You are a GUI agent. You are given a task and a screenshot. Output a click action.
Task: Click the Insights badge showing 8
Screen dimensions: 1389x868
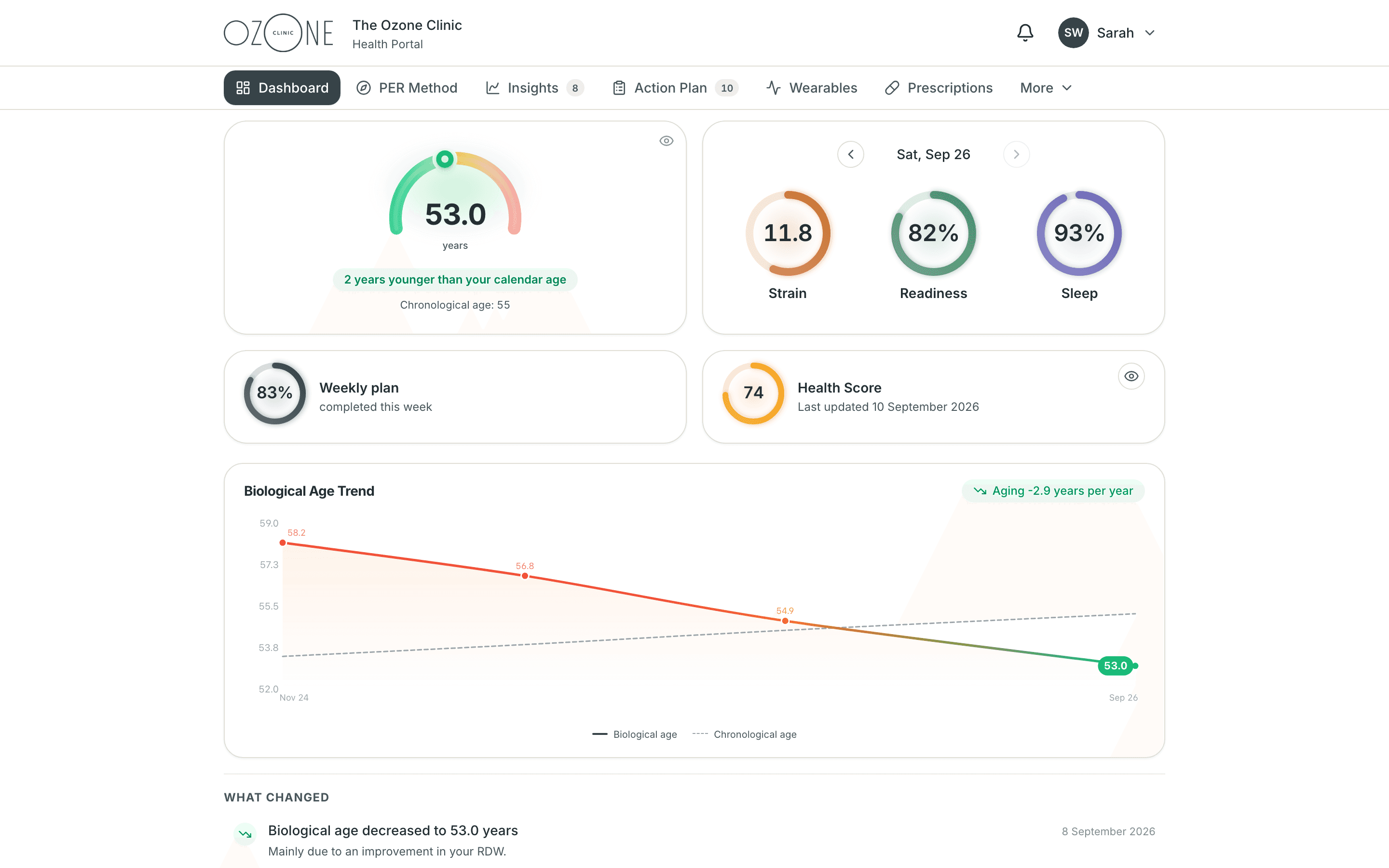574,88
